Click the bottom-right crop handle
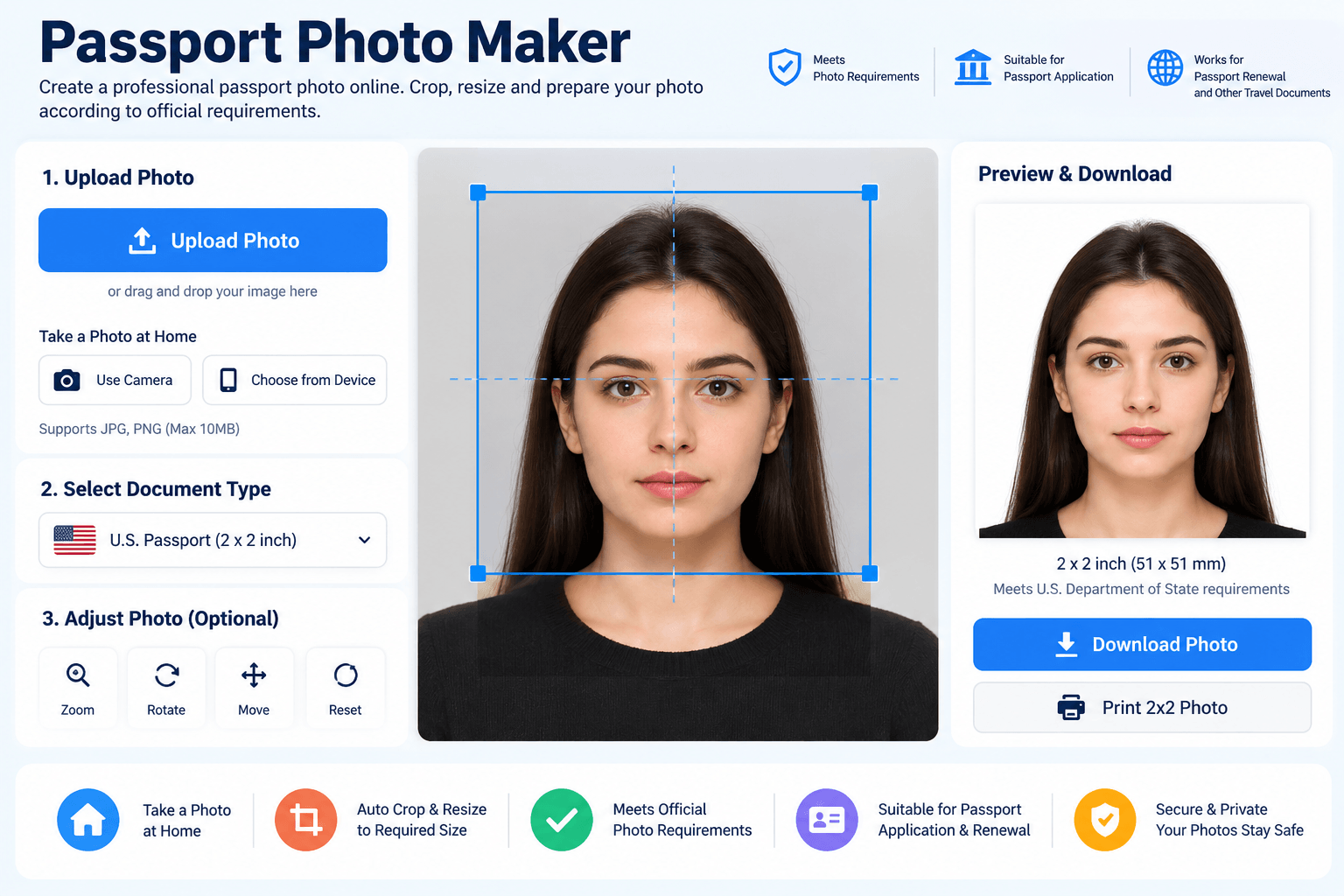This screenshot has width=1344, height=896. [870, 573]
